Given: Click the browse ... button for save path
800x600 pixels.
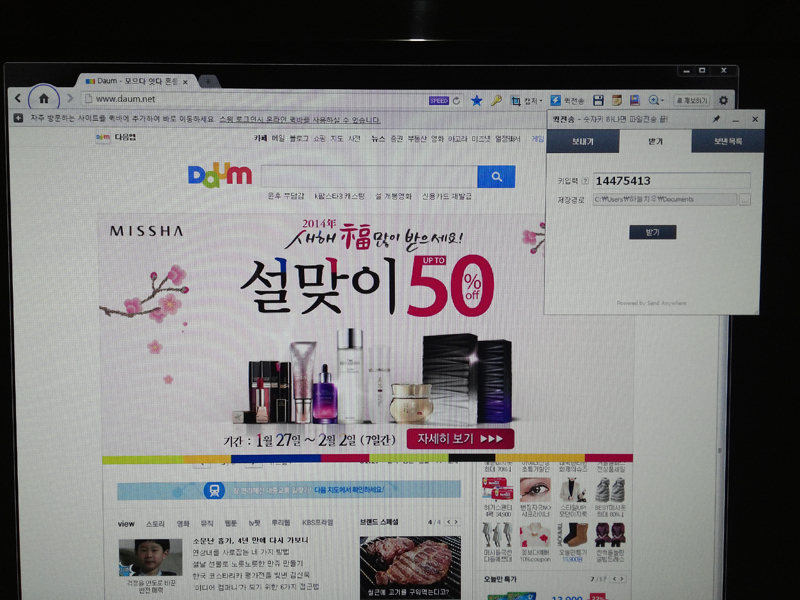Looking at the screenshot, I should [745, 199].
